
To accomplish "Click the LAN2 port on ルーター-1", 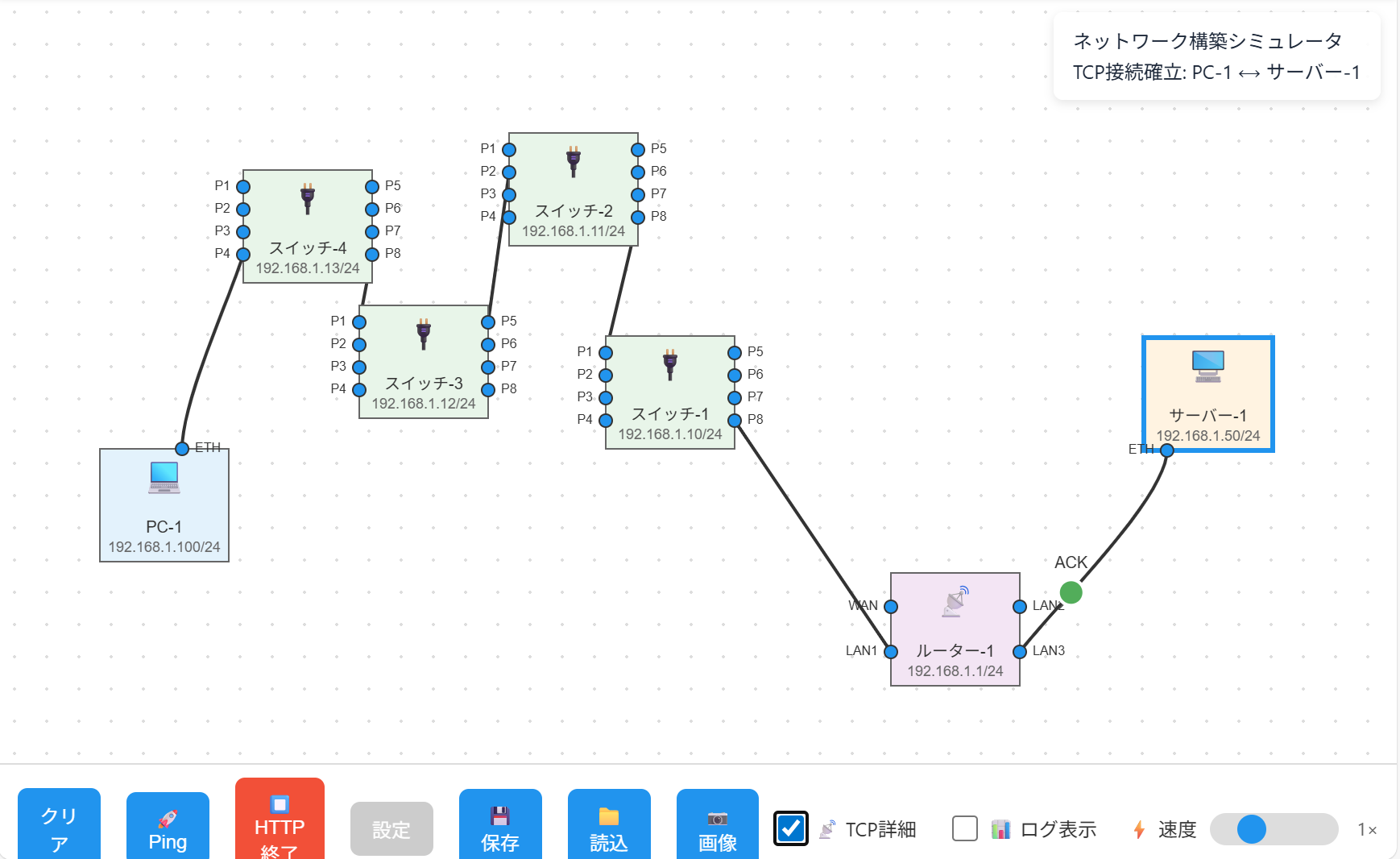I will tap(1020, 606).
